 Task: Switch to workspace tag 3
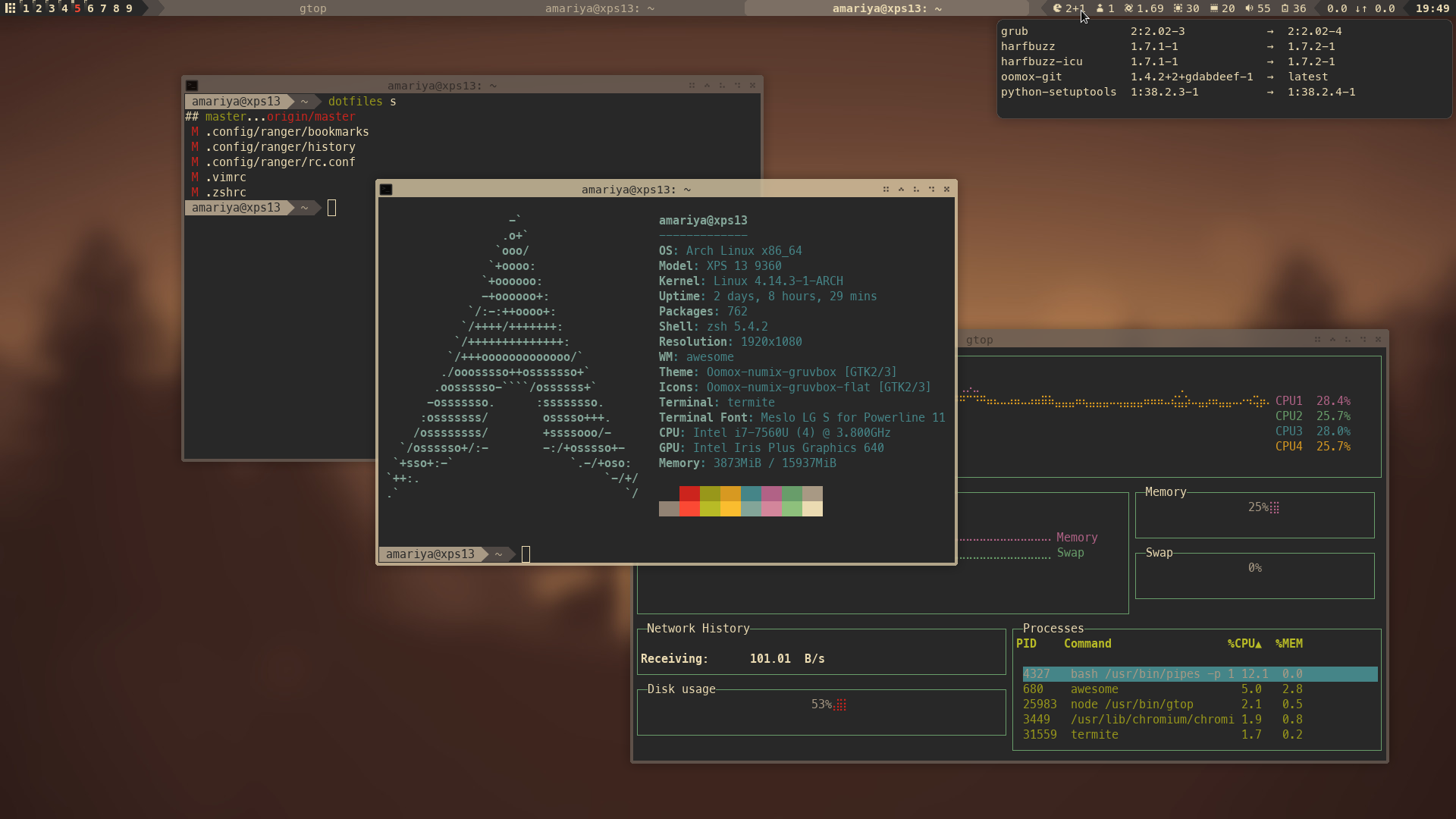pos(52,8)
